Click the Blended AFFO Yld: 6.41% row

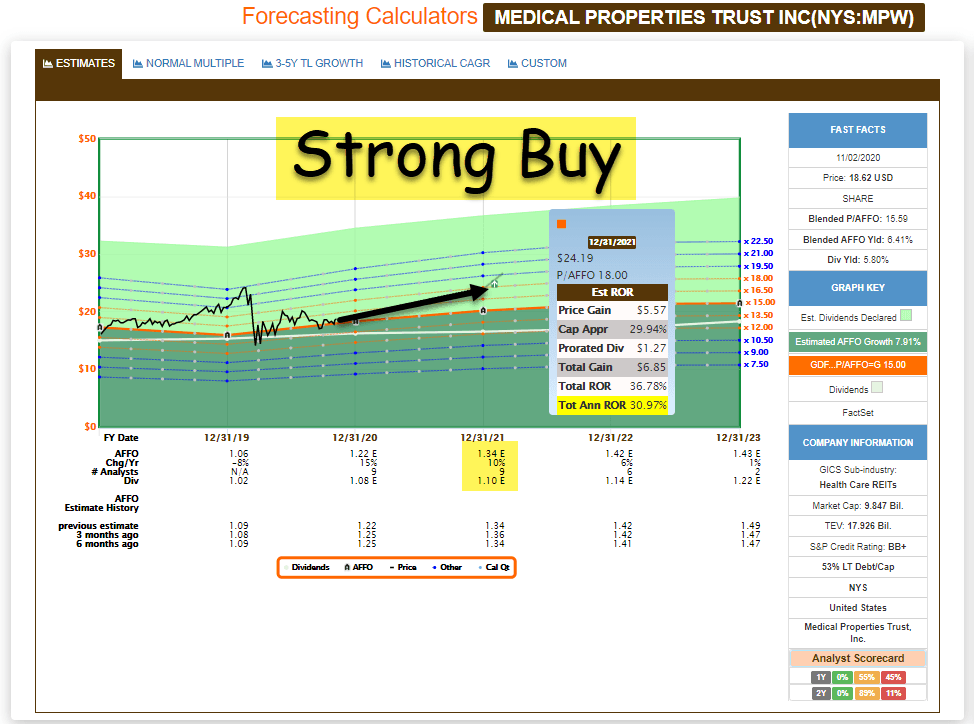click(x=858, y=240)
